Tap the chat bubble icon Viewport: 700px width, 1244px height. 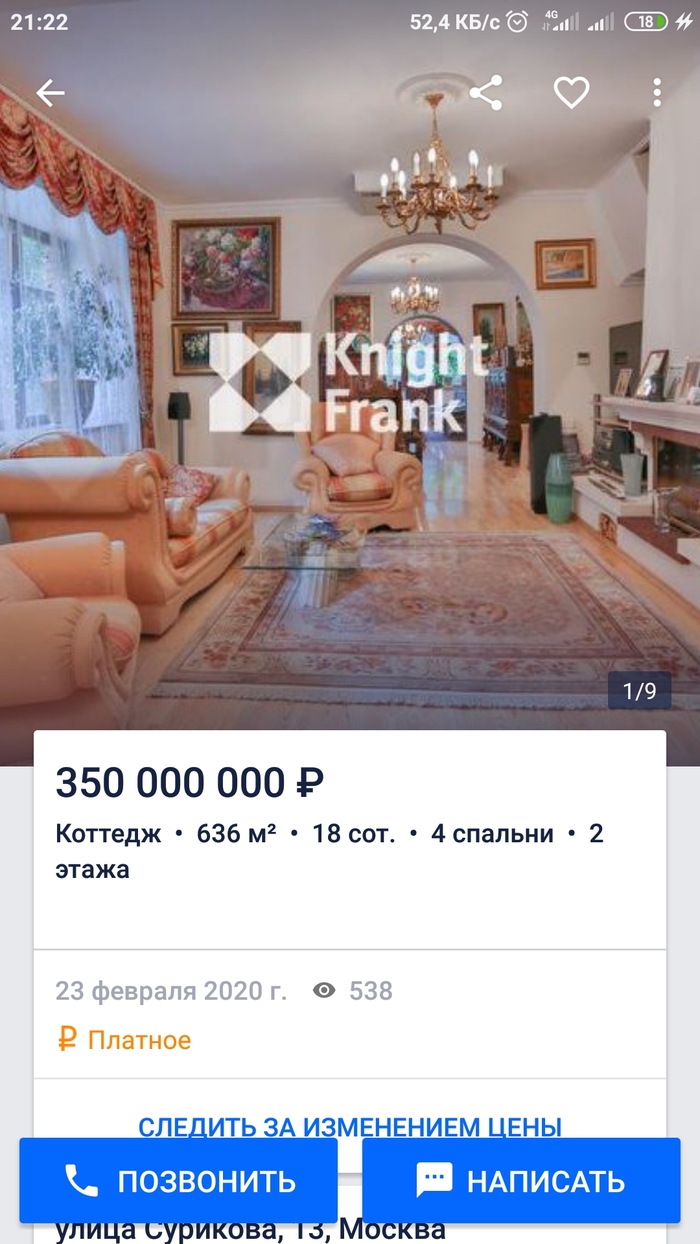(434, 1181)
